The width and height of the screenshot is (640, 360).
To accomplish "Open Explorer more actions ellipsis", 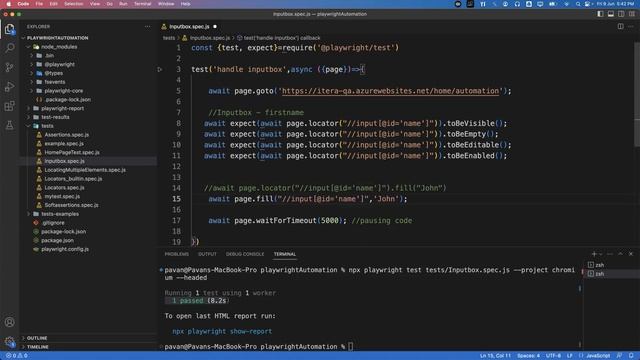I will tap(147, 27).
